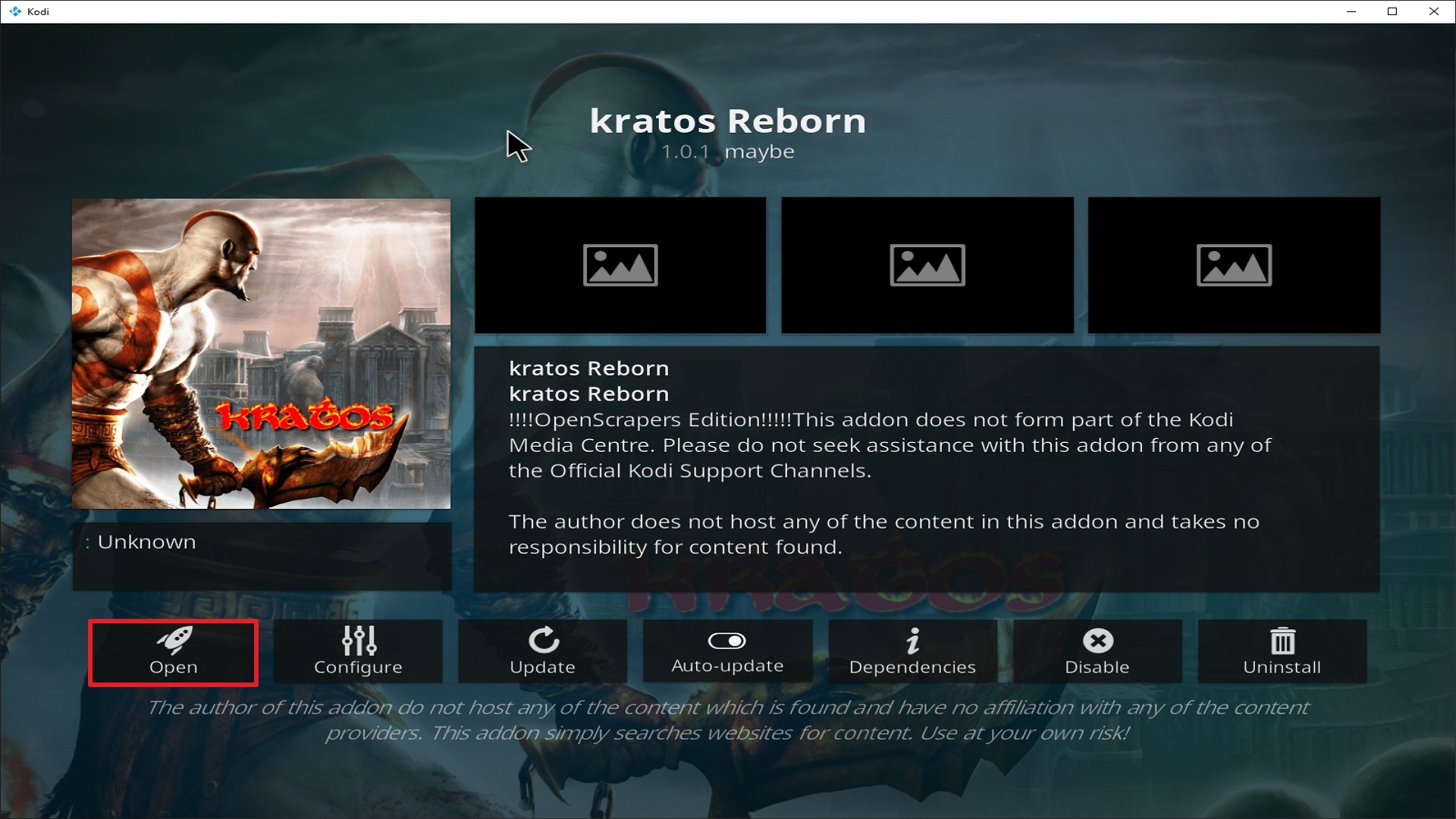Click the 'The author does not host' paragraph

(x=884, y=535)
